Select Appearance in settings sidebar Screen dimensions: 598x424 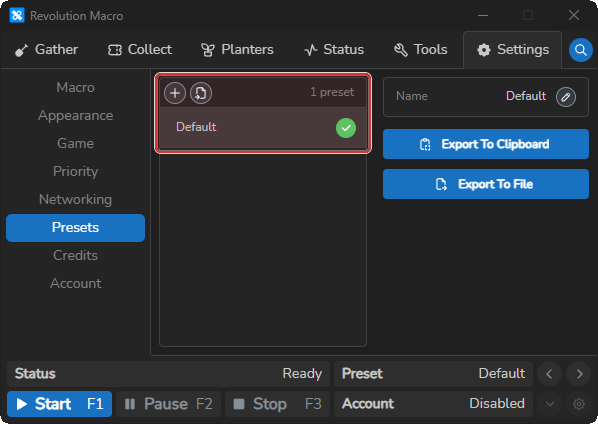pos(76,115)
